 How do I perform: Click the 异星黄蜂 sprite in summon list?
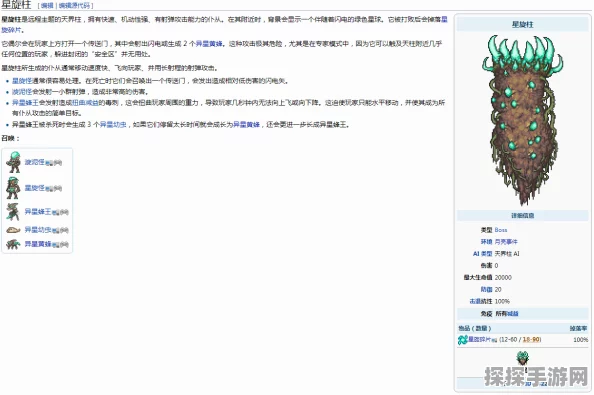[13, 244]
